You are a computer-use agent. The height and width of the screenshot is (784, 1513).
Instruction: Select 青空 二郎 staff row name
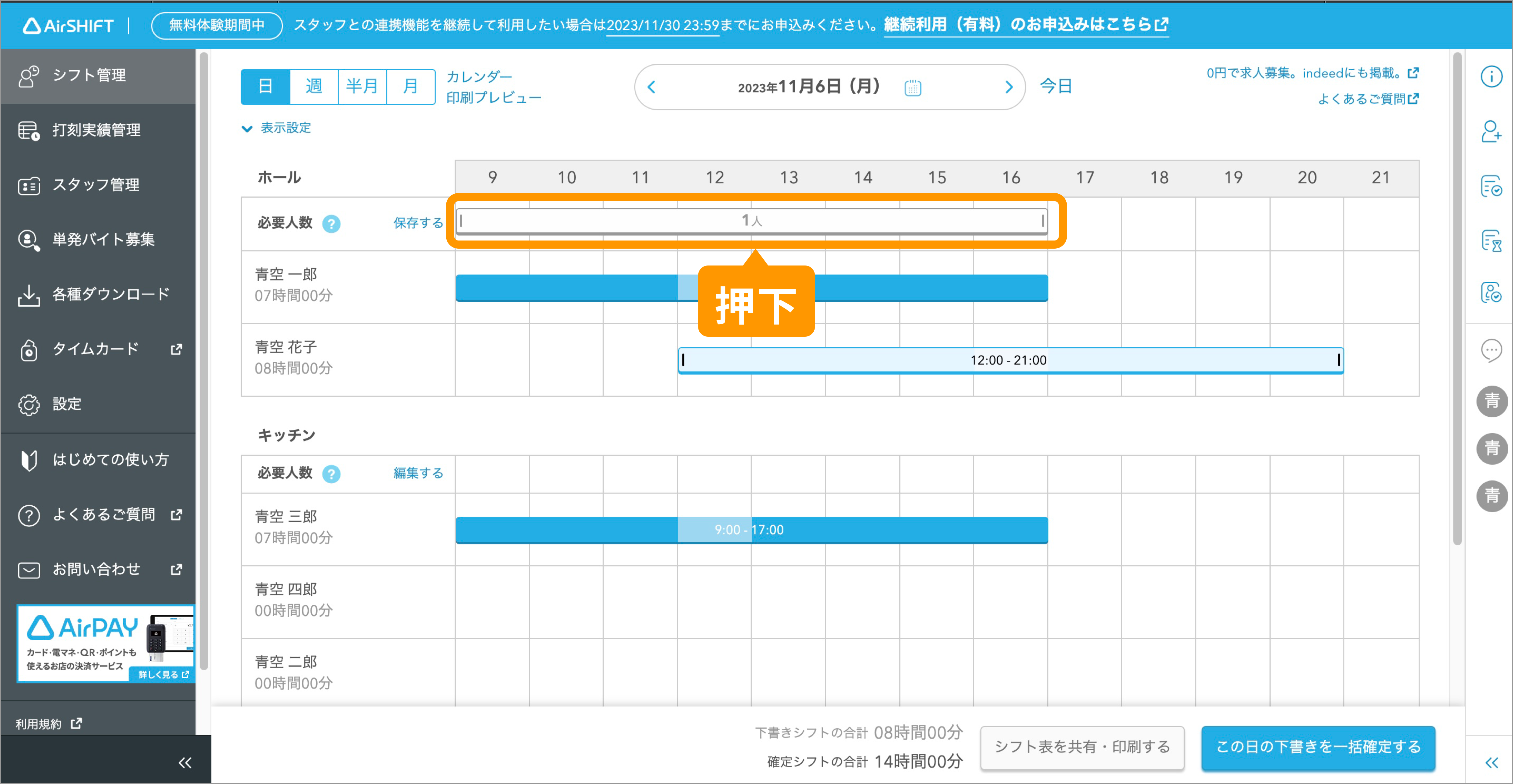286,662
